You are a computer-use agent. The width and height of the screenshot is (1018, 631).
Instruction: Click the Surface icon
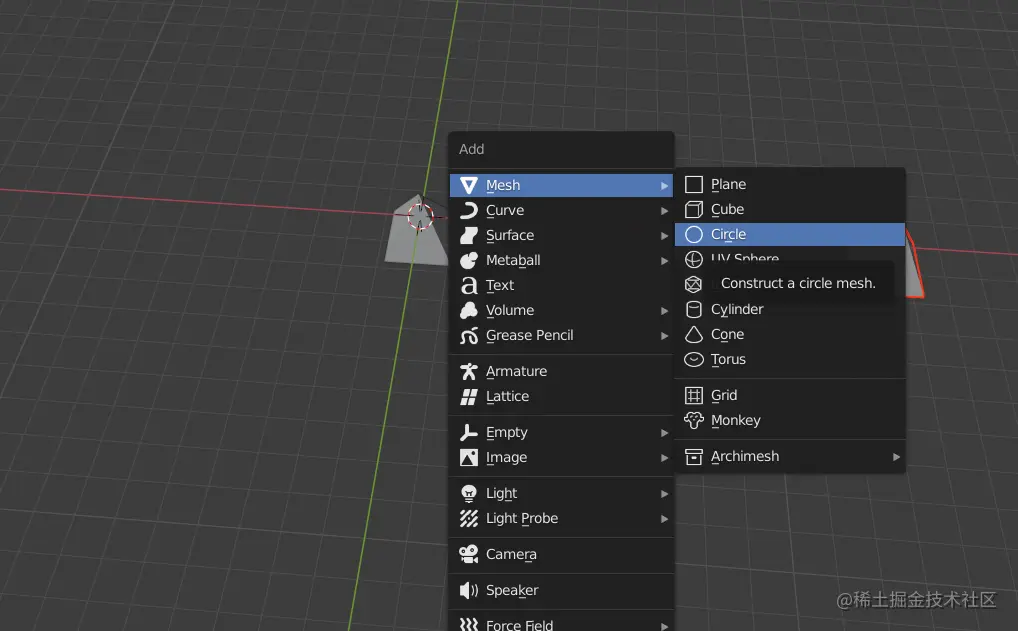[x=469, y=236]
